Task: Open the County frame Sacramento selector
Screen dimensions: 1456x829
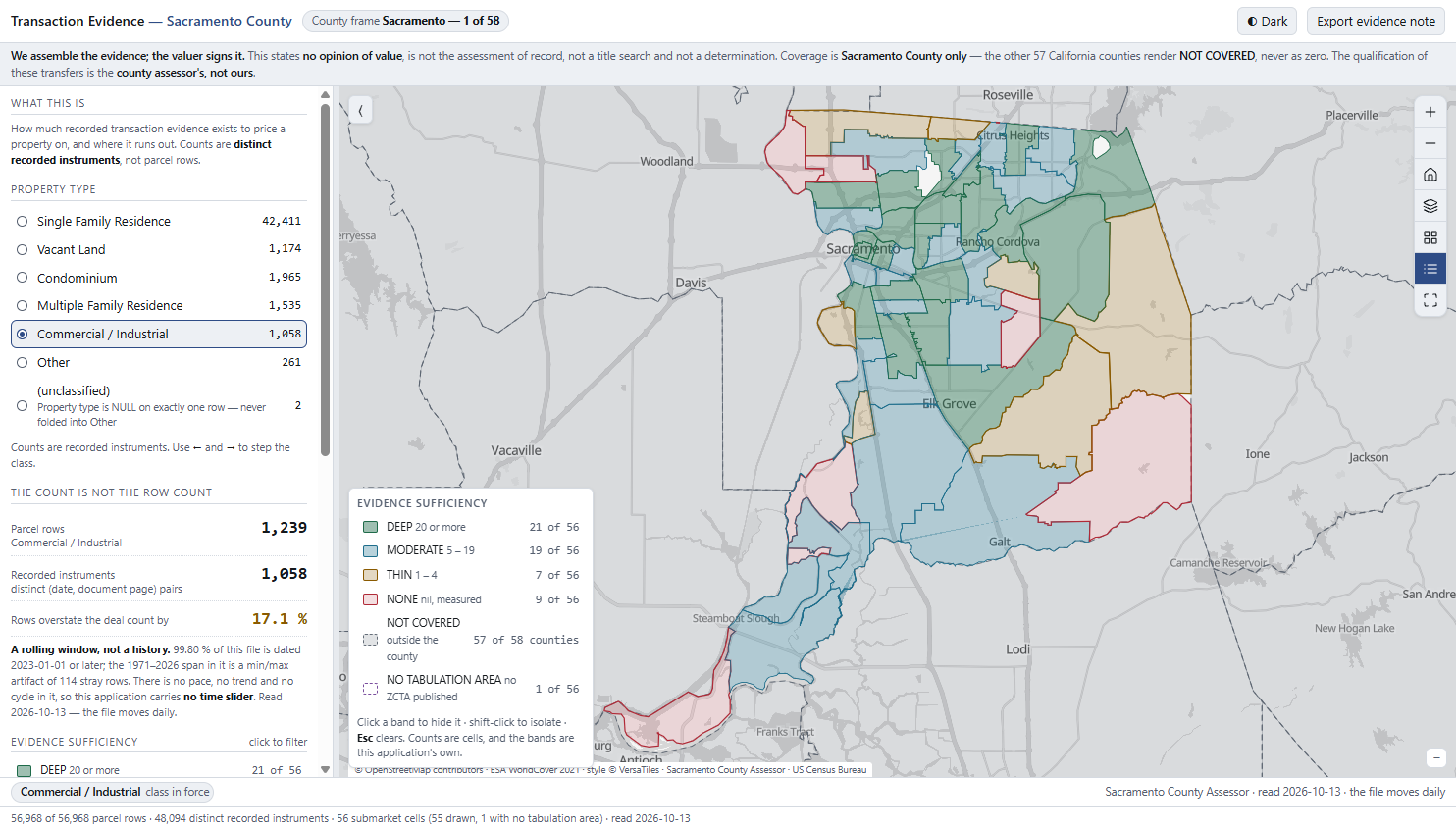Action: (x=405, y=21)
